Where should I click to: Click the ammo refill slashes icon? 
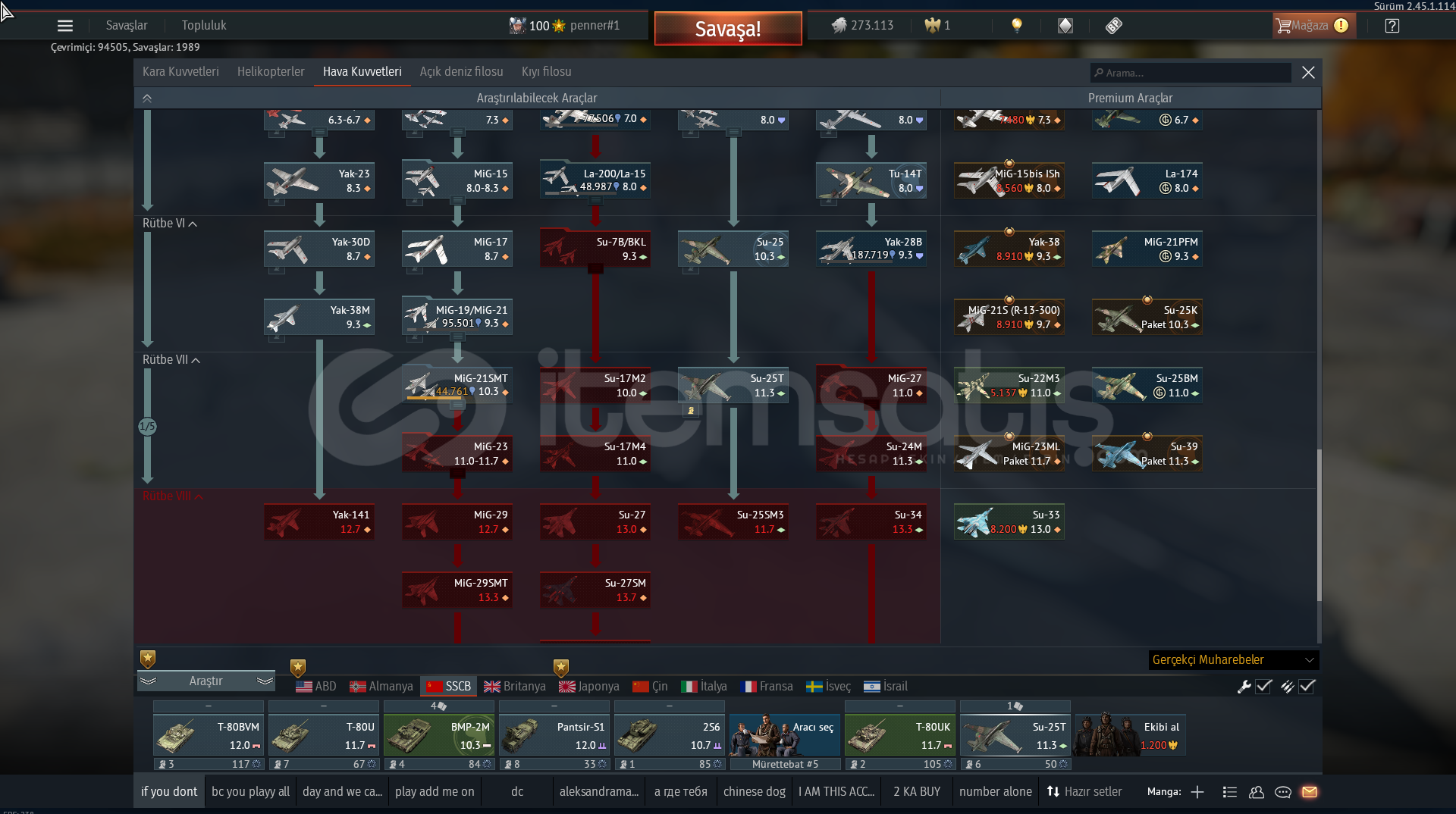click(1288, 687)
